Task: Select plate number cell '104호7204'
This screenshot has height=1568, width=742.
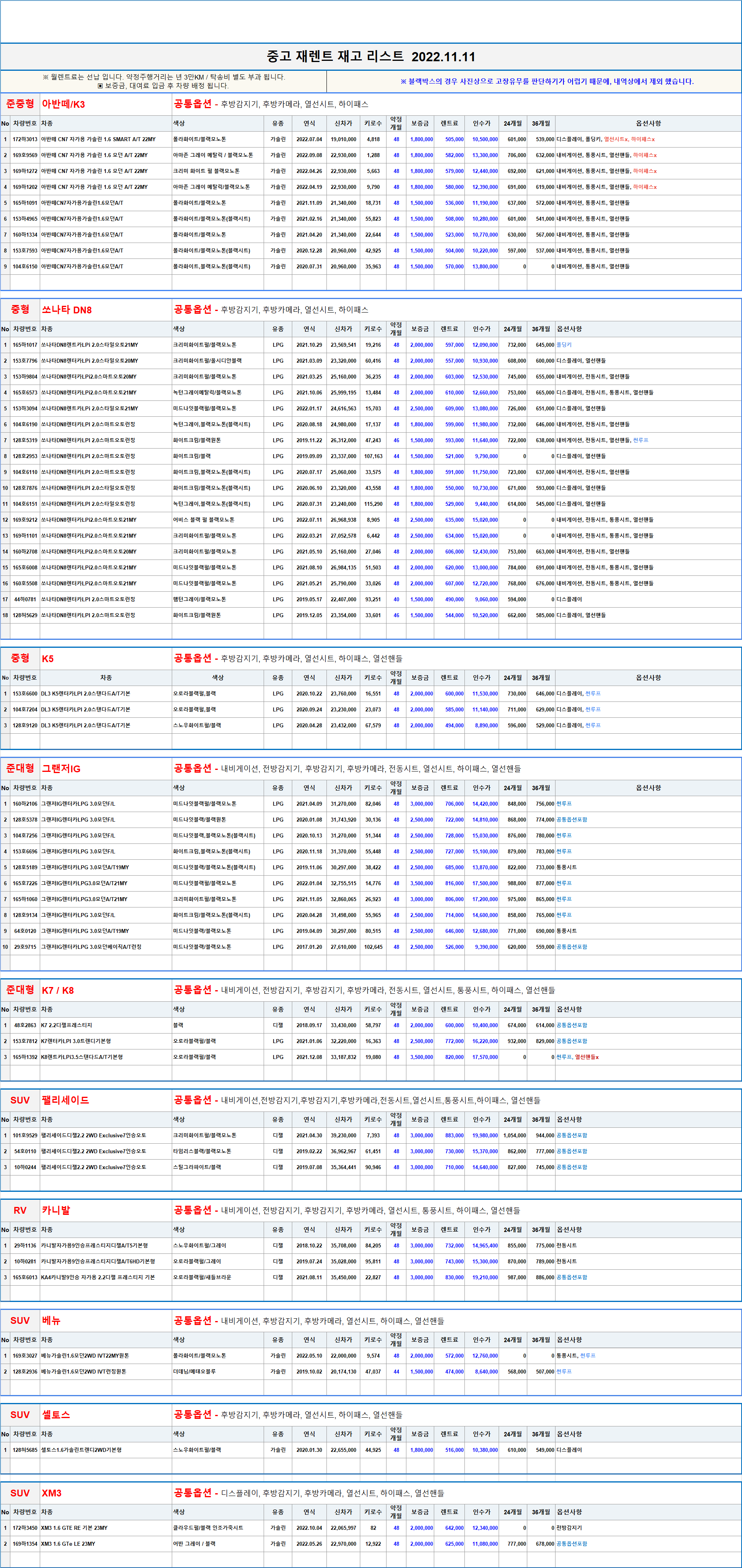Action: pyautogui.click(x=25, y=710)
